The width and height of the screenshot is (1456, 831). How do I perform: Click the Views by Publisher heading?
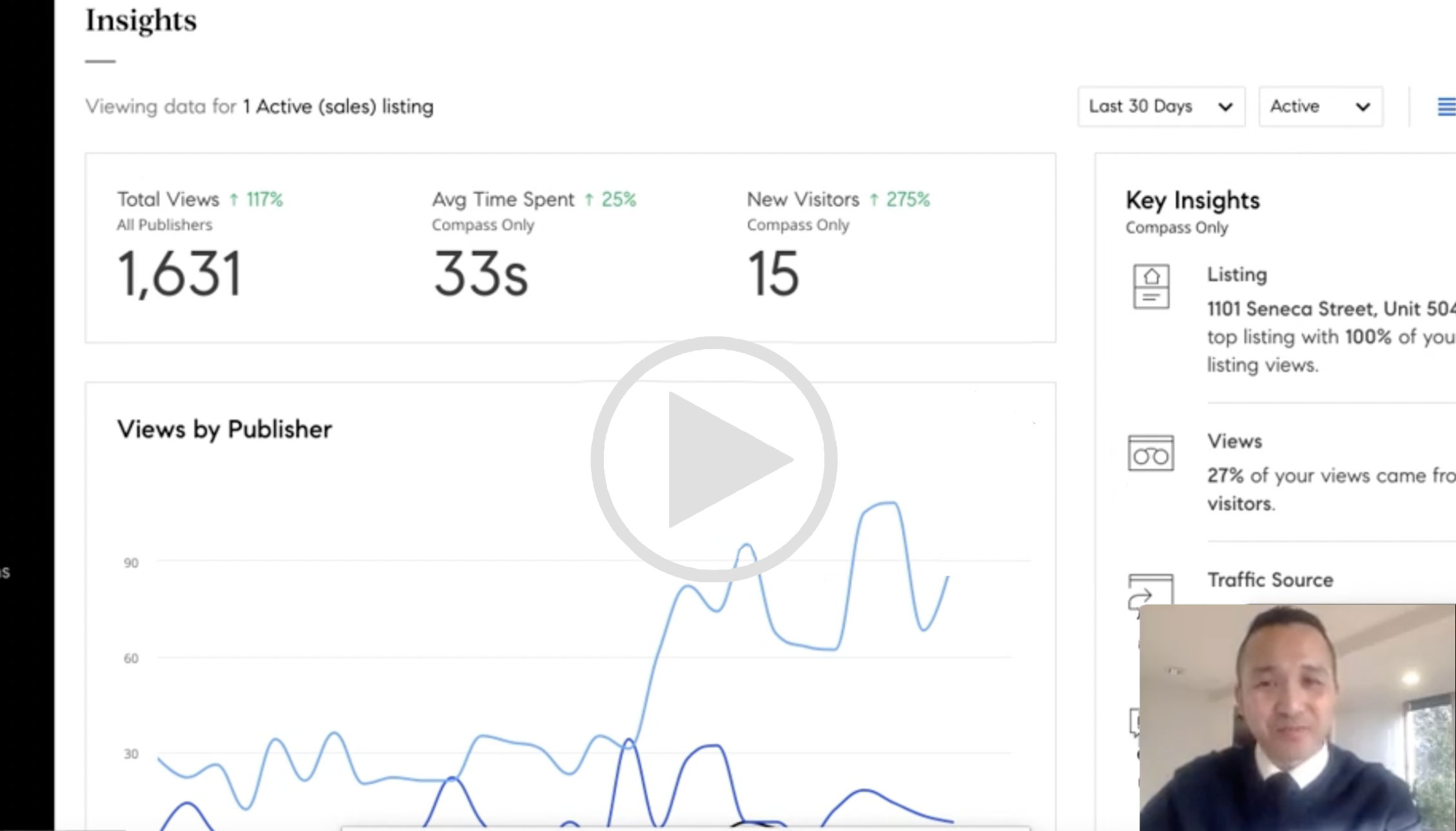coord(224,429)
